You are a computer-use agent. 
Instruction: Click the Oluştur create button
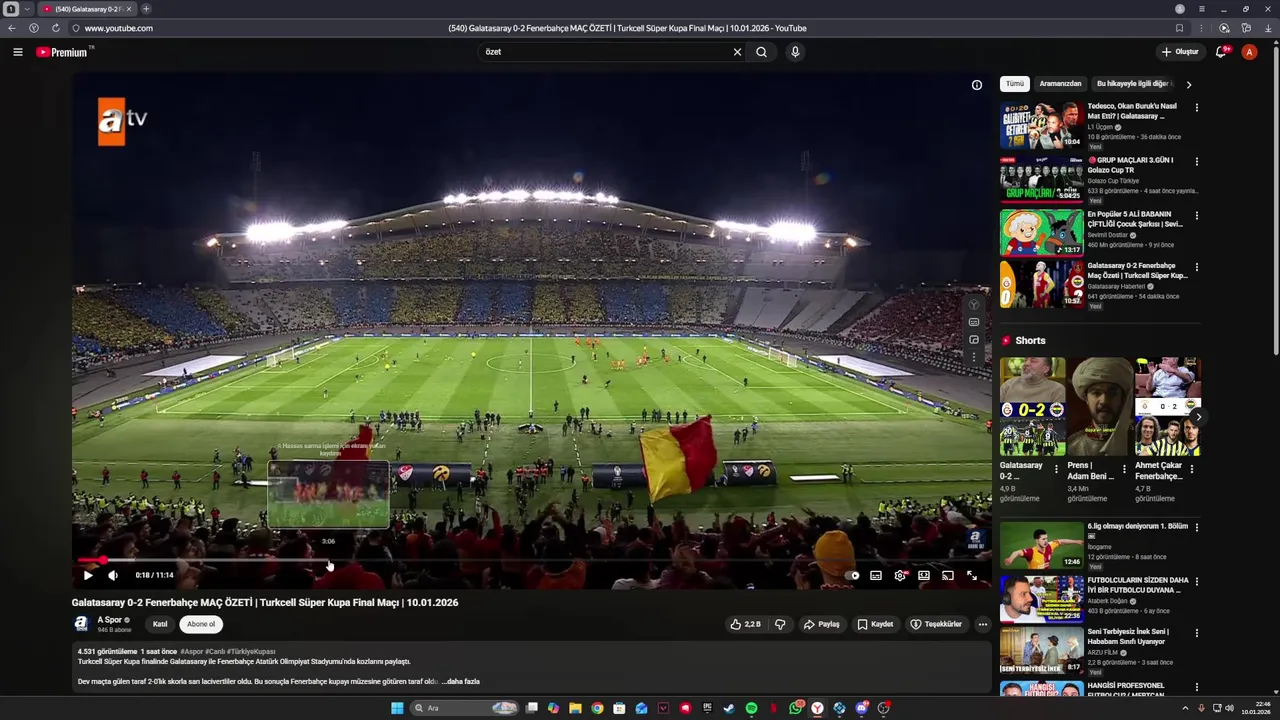1180,52
